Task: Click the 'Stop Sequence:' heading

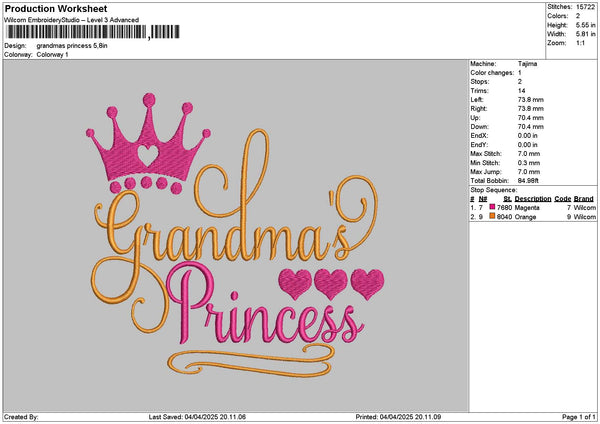Action: coord(494,190)
